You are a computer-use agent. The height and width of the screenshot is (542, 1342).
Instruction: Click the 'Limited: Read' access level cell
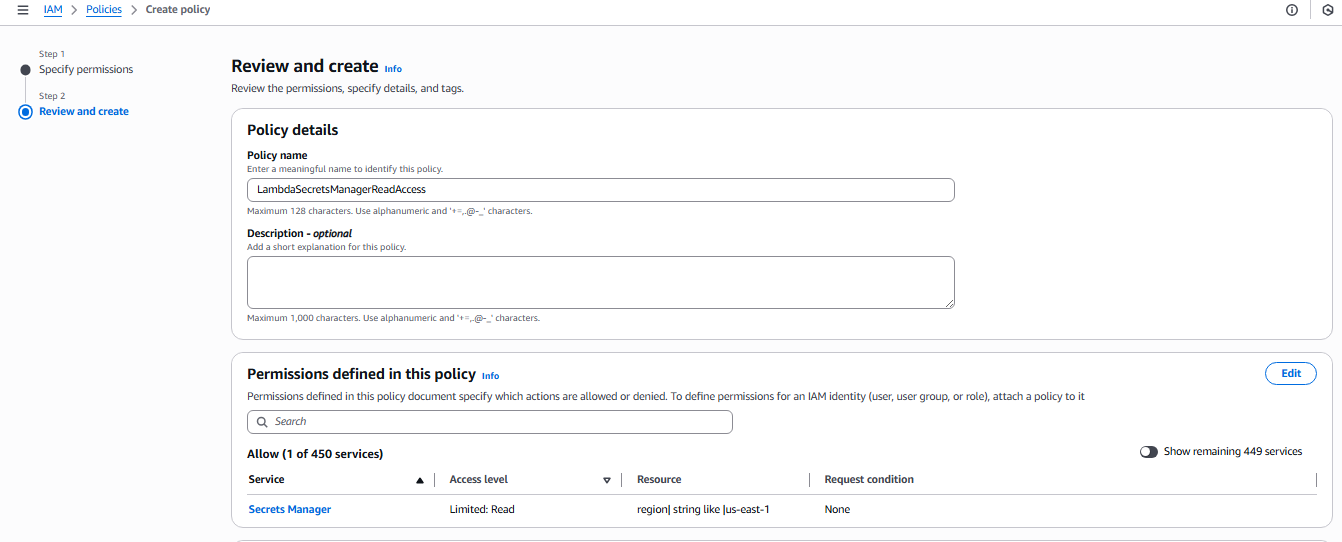tap(482, 510)
